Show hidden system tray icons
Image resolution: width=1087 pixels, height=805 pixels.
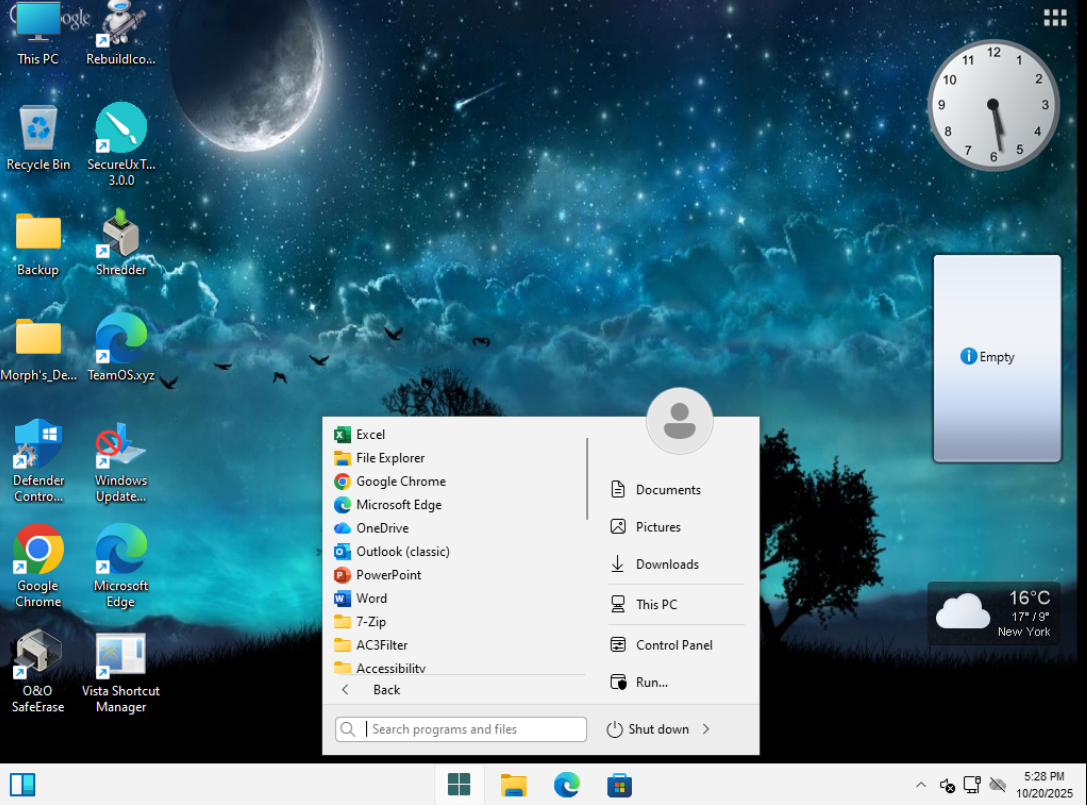tap(921, 785)
